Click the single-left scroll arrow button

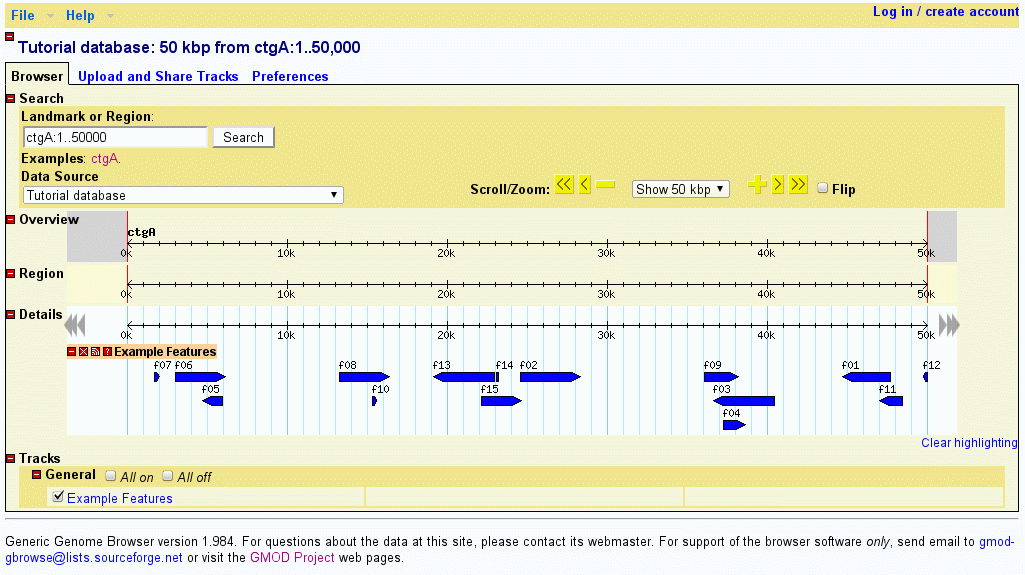point(585,185)
